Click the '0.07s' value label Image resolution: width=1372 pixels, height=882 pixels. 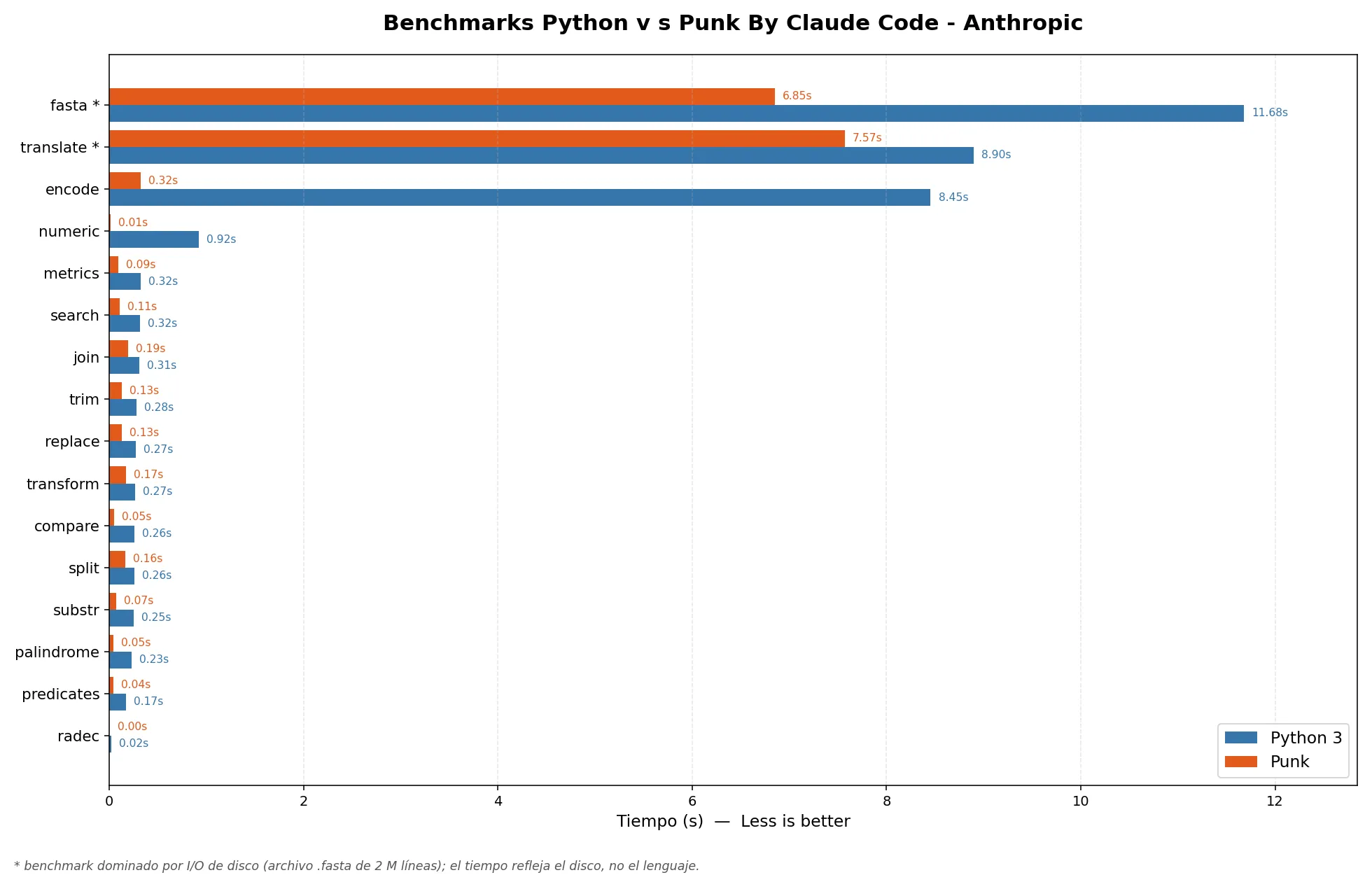point(139,601)
